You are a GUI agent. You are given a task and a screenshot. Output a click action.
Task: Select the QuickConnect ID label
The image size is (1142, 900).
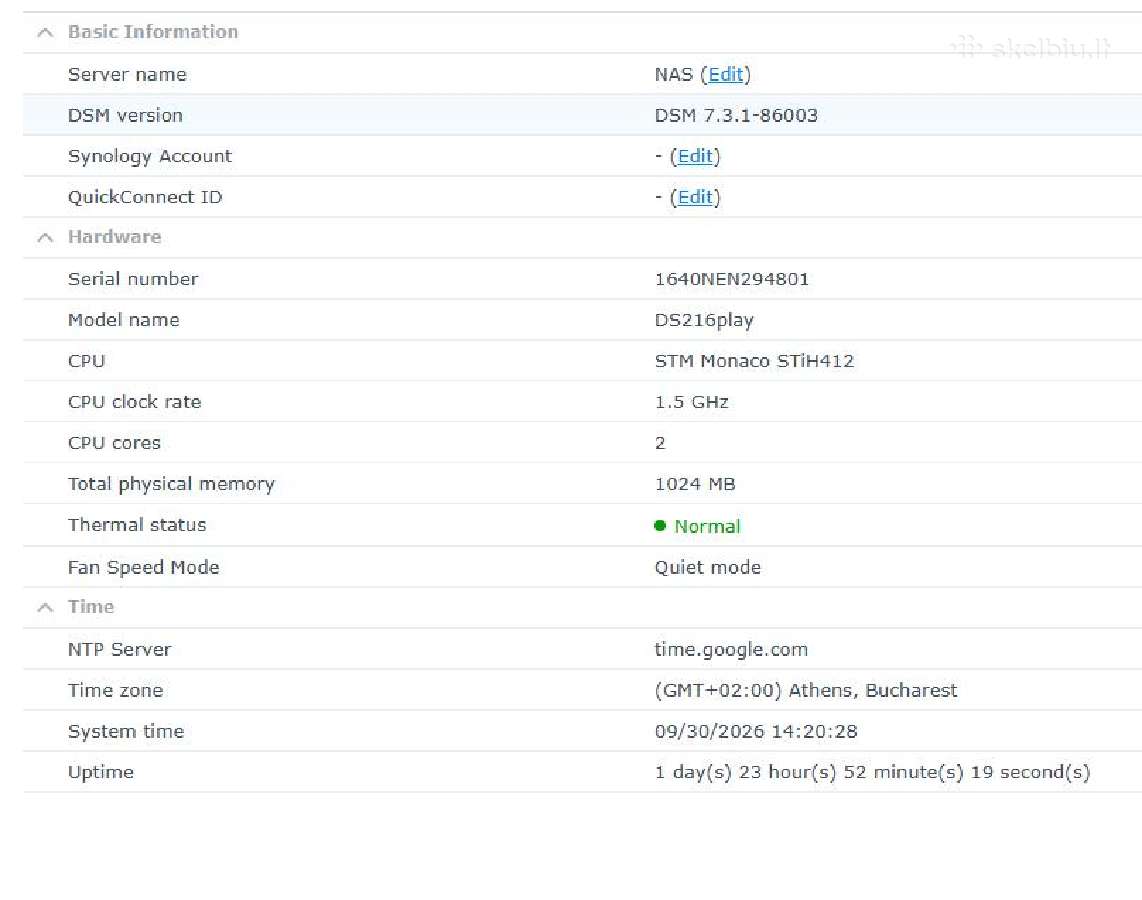[x=145, y=197]
